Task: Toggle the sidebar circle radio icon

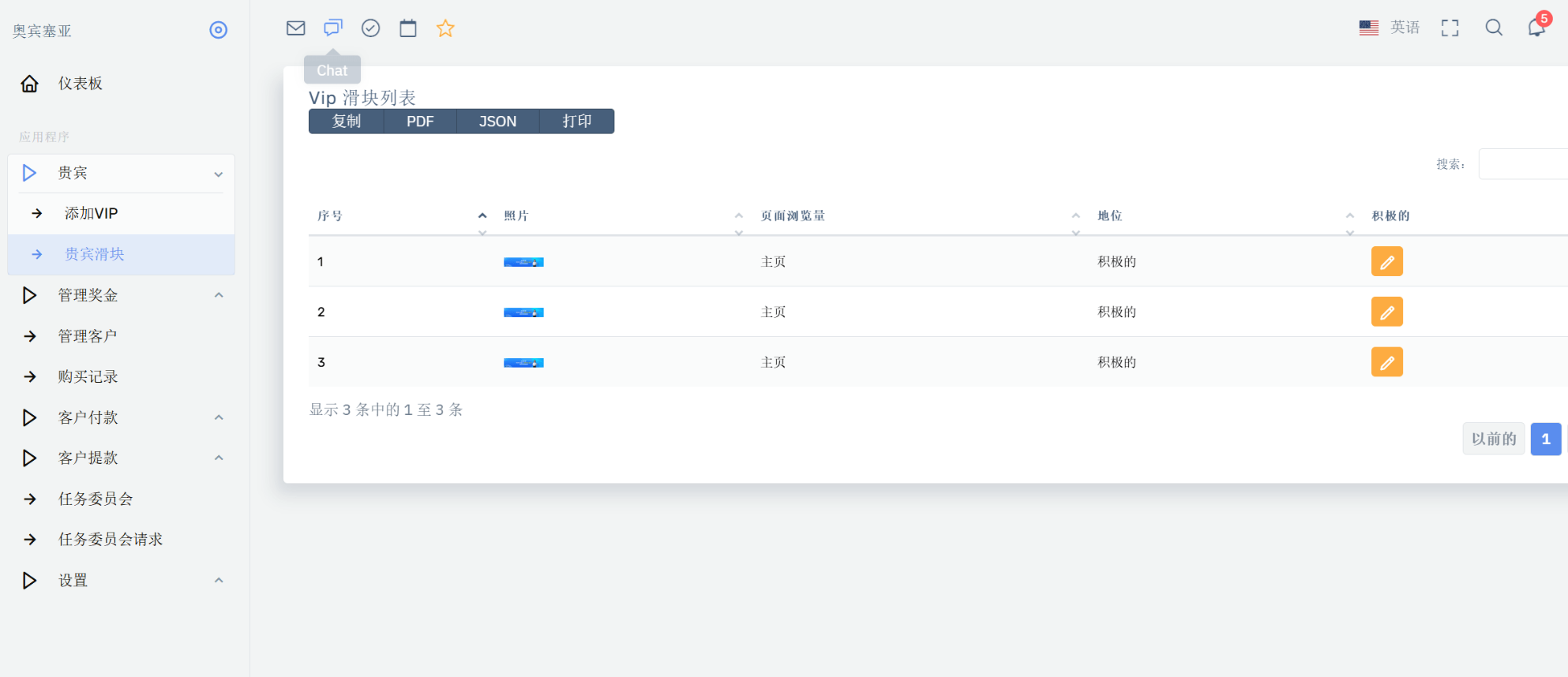Action: (218, 30)
